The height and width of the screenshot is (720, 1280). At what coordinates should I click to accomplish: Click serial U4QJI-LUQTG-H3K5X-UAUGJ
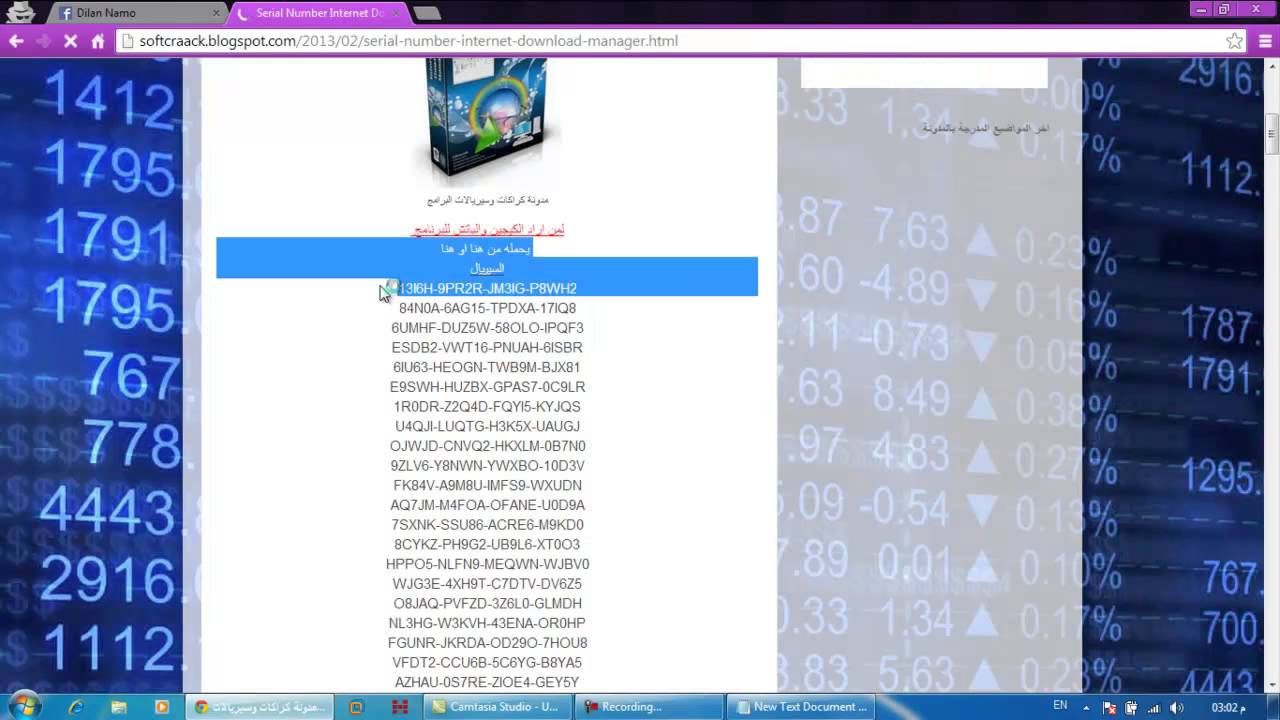487,426
